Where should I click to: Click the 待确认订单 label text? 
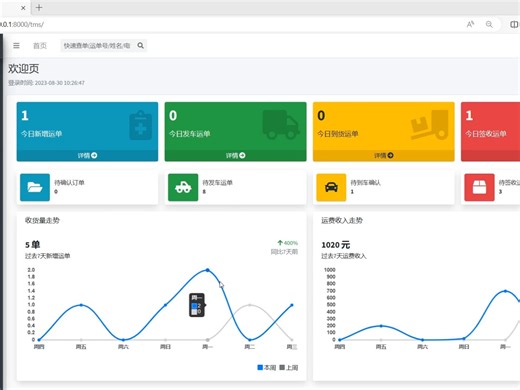click(x=69, y=182)
